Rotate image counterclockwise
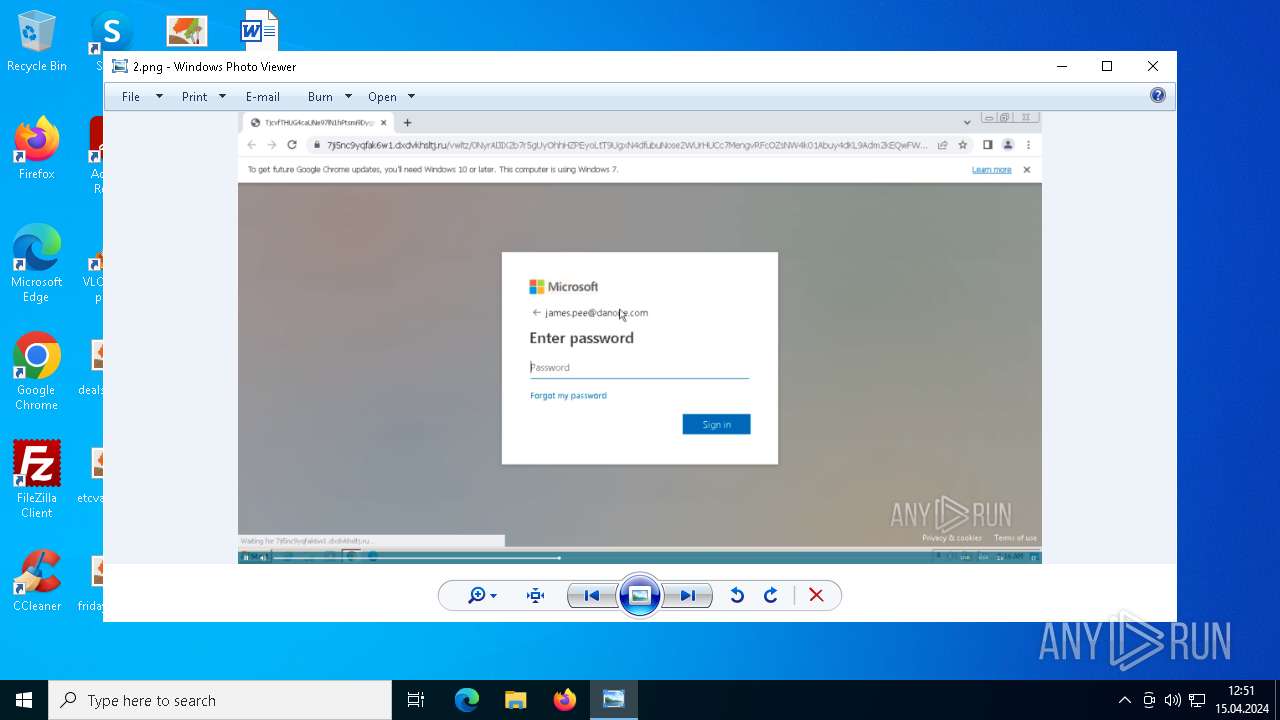Screen dimensions: 1280x720 (x=737, y=596)
